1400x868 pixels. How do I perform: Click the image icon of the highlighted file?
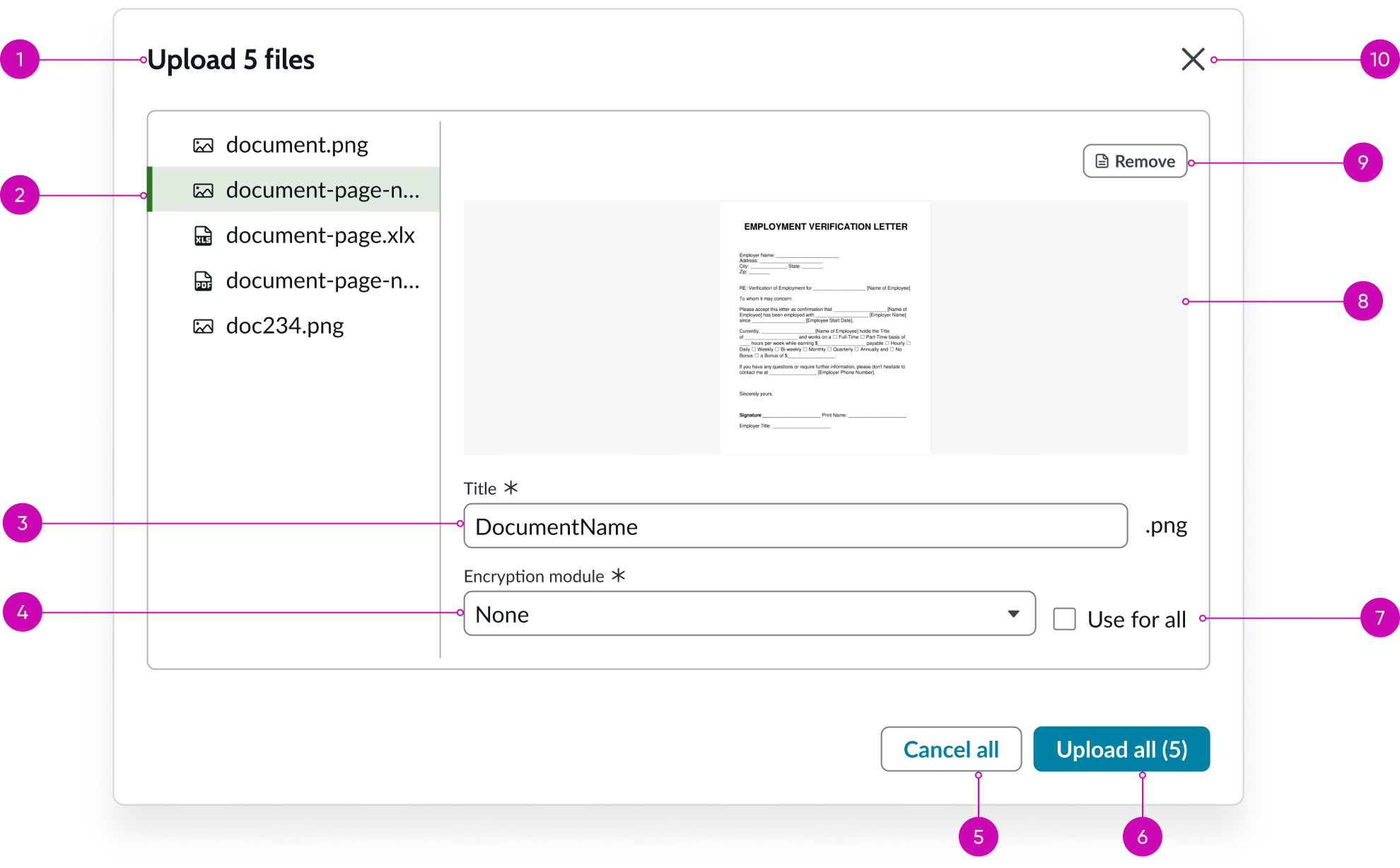tap(203, 191)
